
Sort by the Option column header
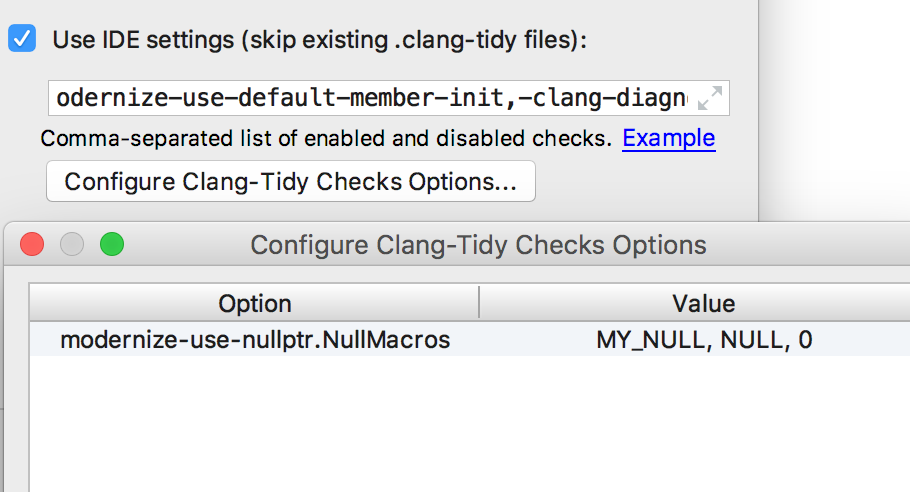click(254, 303)
